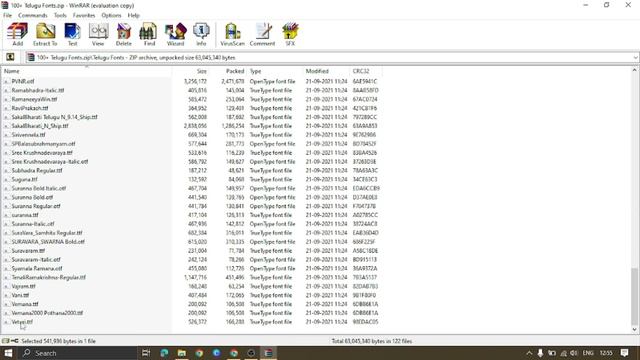Image resolution: width=640 pixels, height=360 pixels.
Task: Open the Commands menu
Action: pos(33,15)
